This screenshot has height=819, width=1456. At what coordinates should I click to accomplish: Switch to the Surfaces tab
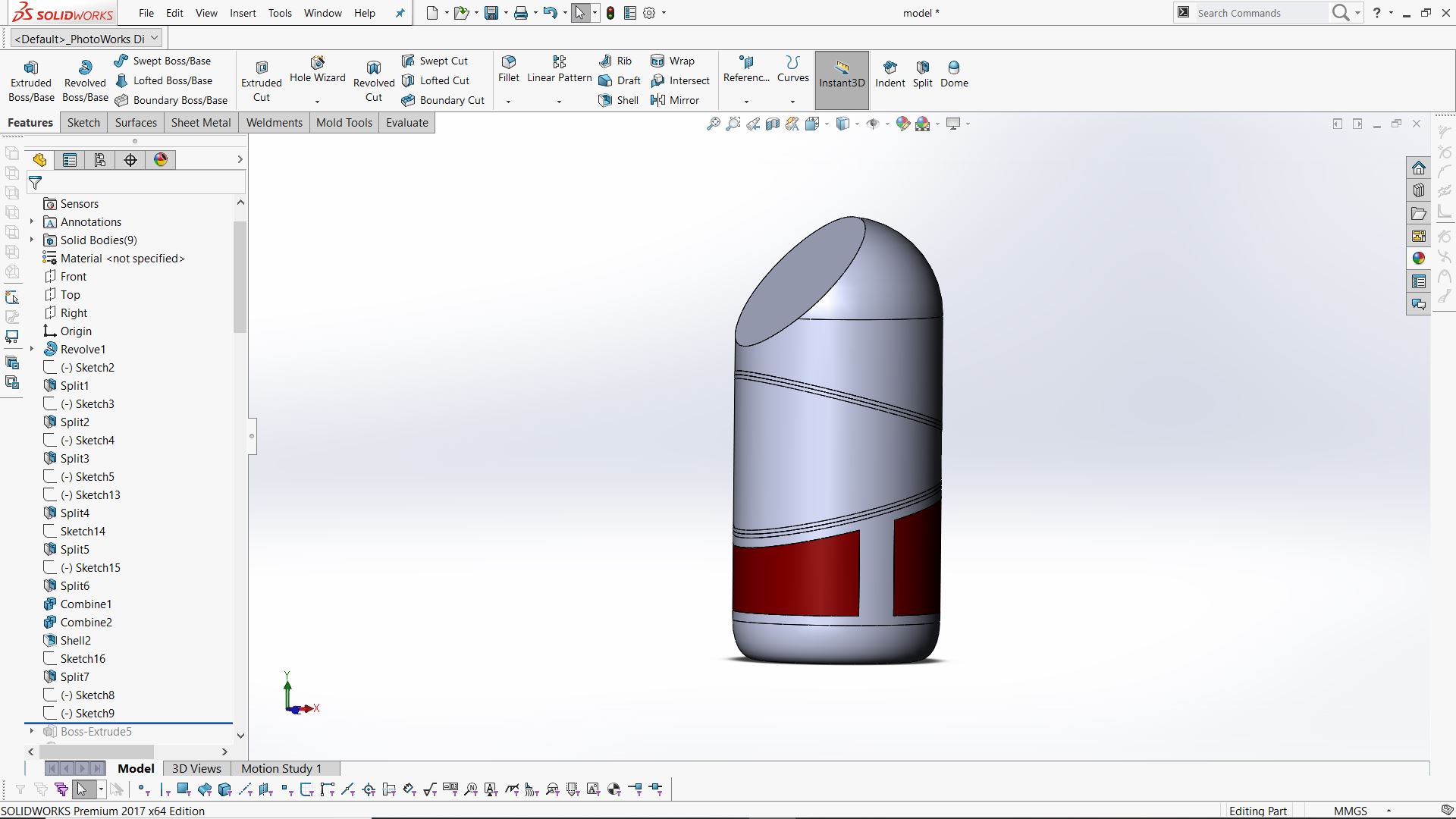click(136, 123)
